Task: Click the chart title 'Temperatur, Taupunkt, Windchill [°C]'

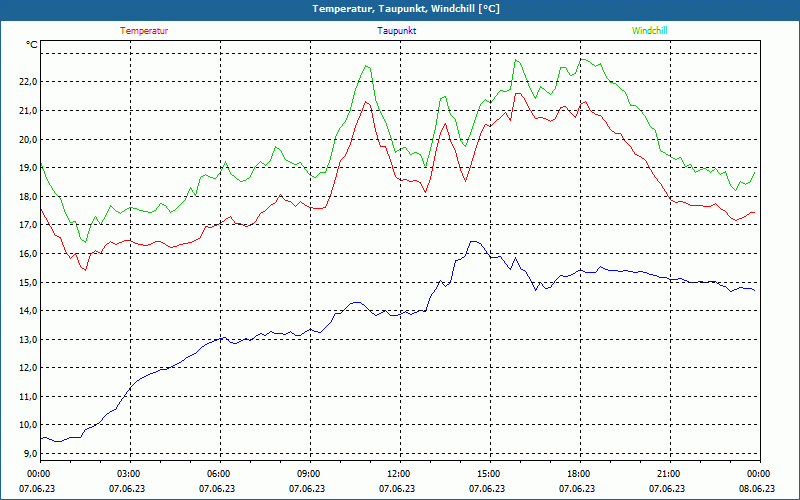Action: point(406,9)
